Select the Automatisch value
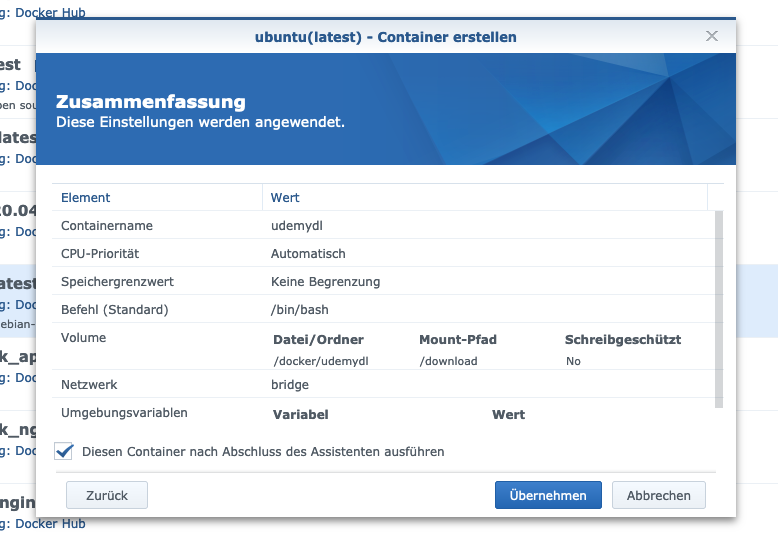 308,254
